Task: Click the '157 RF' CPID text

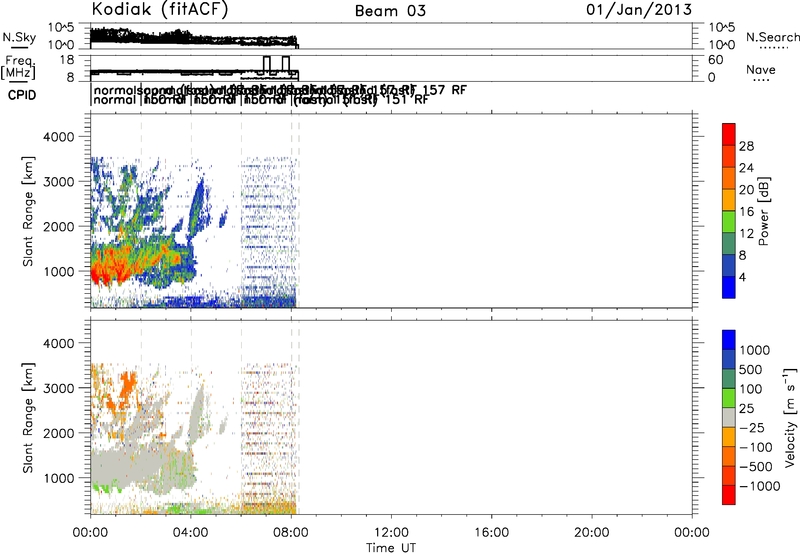Action: [444, 90]
